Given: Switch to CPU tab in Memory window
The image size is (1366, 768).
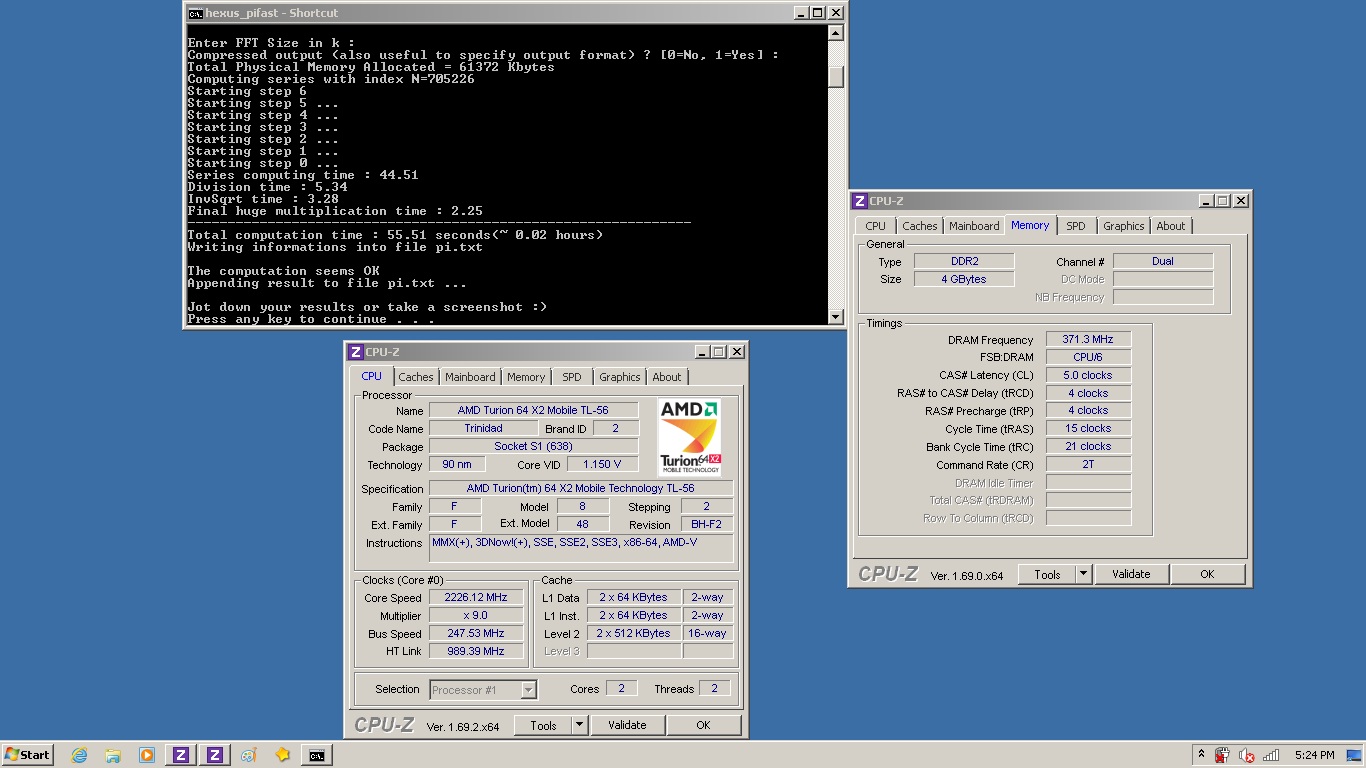Looking at the screenshot, I should coord(876,226).
